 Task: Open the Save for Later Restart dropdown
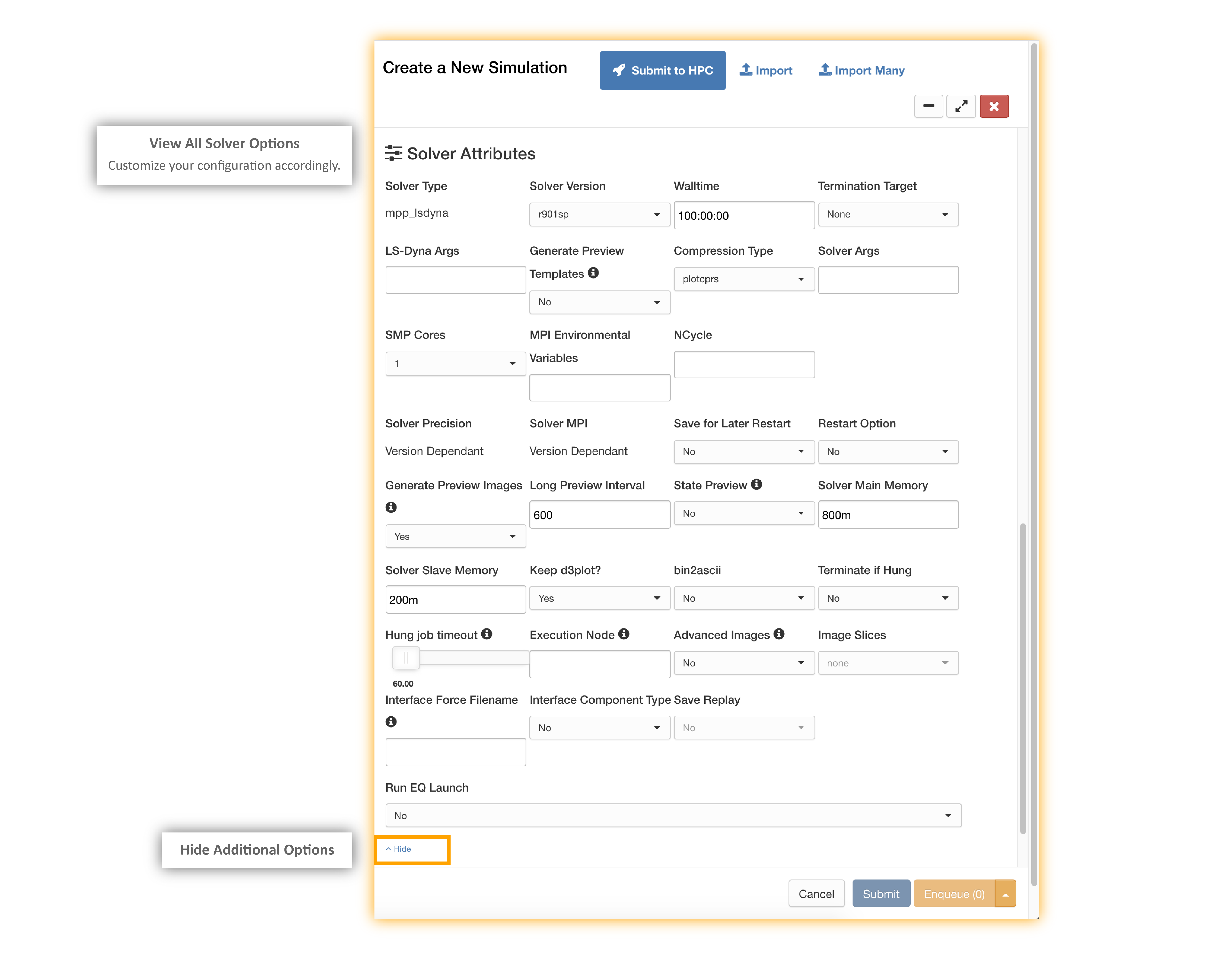tap(744, 452)
